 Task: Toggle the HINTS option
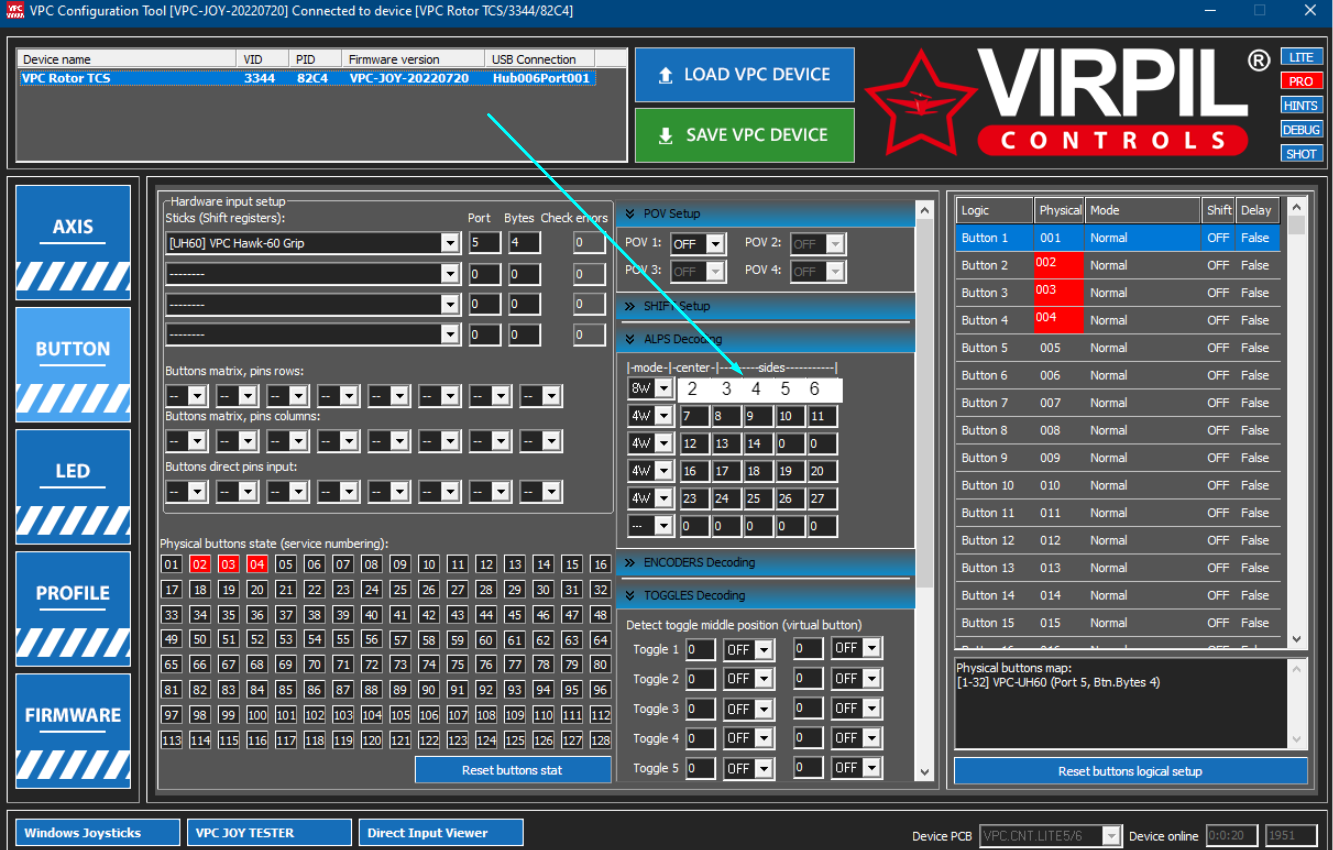coord(1301,105)
